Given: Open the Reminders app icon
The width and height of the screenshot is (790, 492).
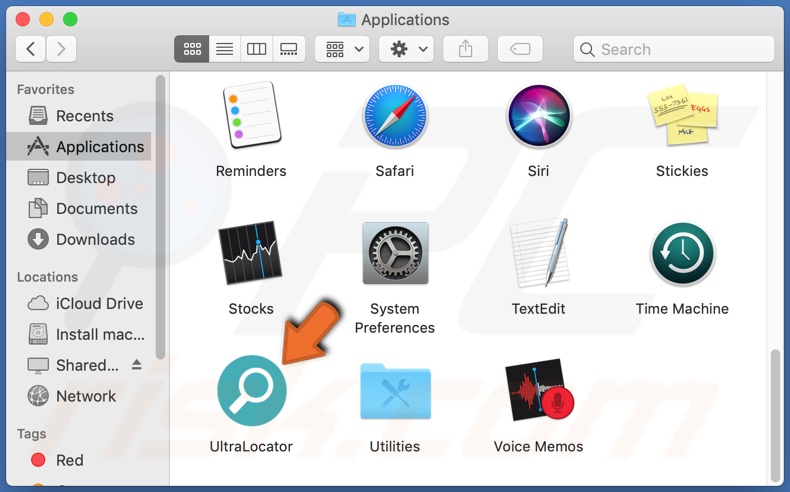Looking at the screenshot, I should pyautogui.click(x=251, y=115).
